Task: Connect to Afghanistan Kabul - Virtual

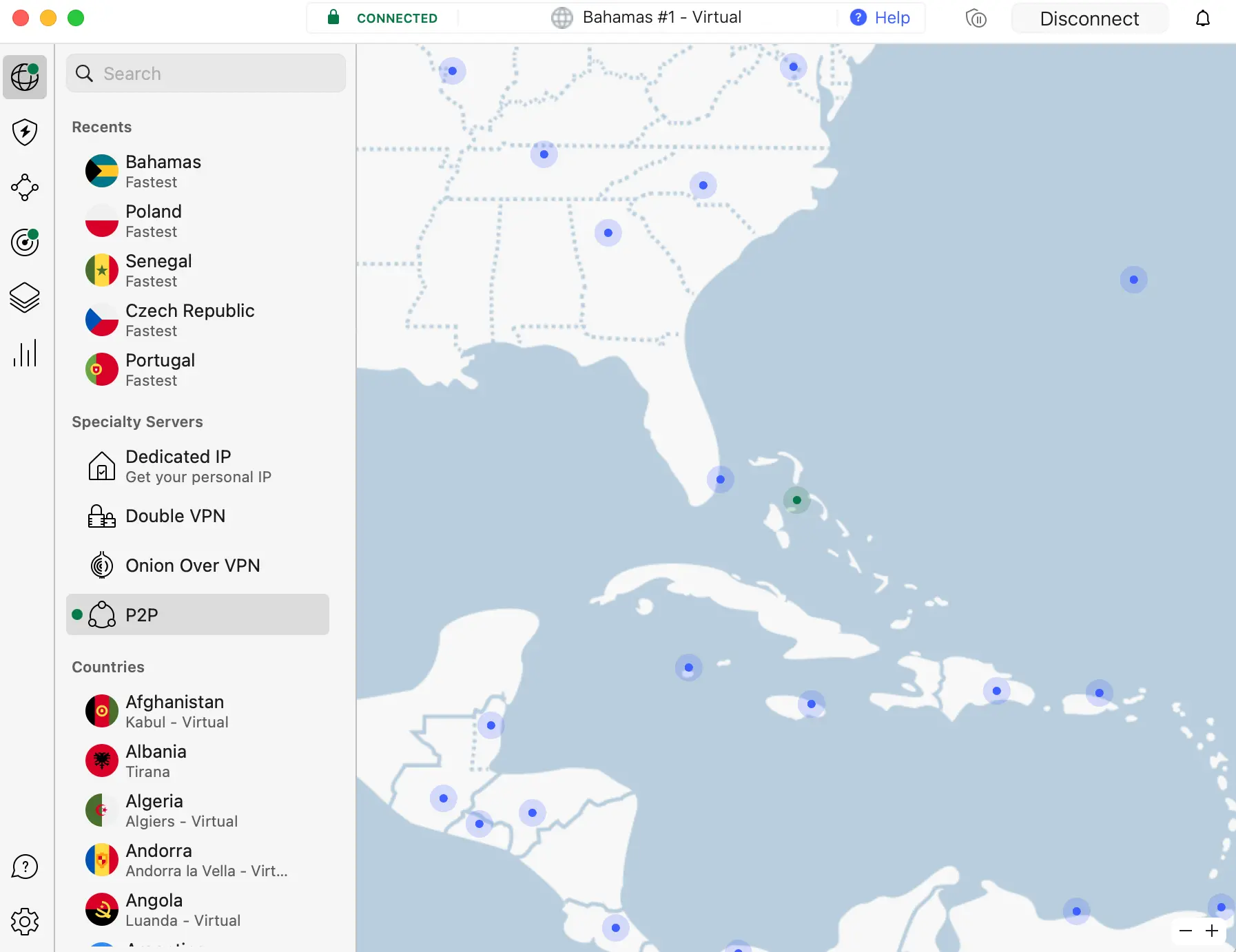Action: 198,711
